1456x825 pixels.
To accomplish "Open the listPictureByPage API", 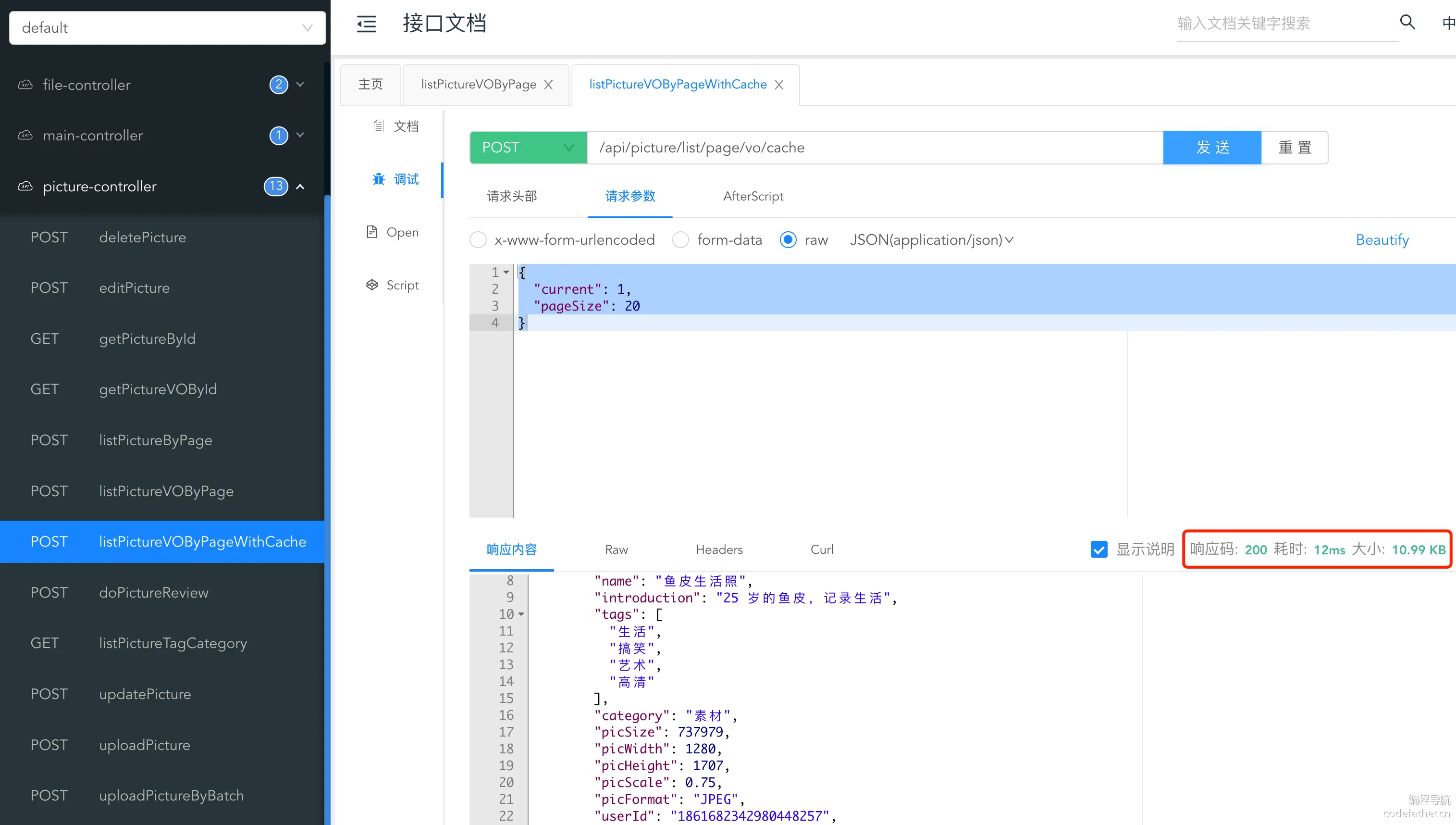I will 162,440.
